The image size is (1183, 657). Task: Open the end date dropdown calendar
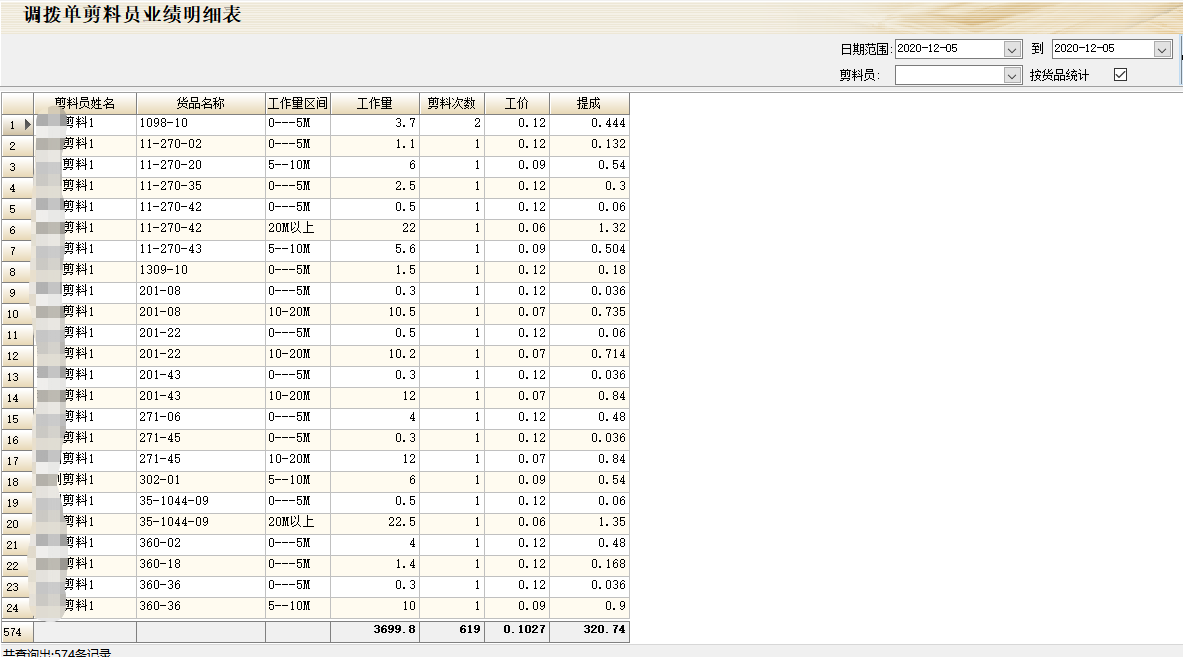[x=1162, y=49]
